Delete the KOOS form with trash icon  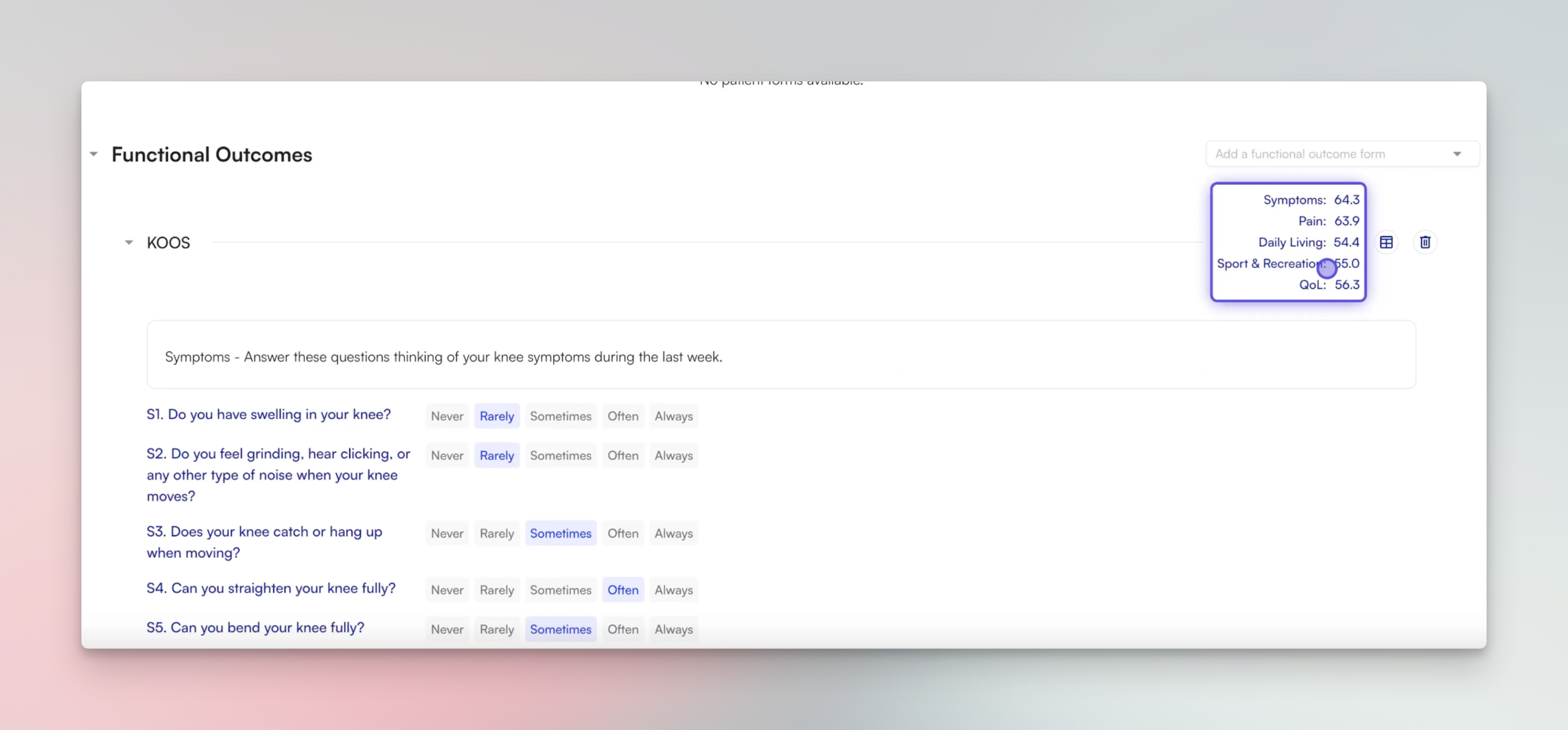point(1425,242)
